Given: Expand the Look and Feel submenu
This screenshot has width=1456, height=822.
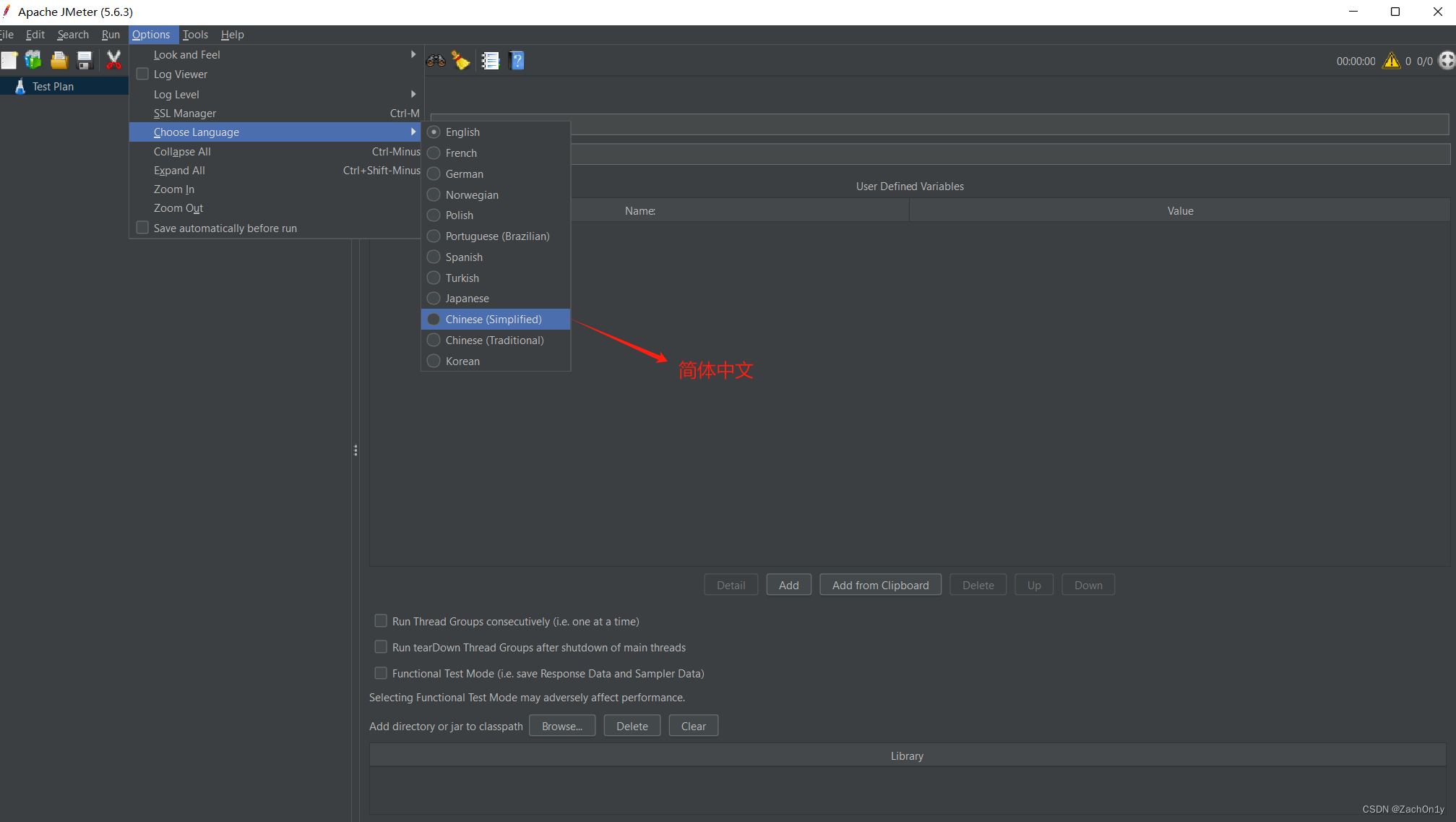Looking at the screenshot, I should click(276, 54).
